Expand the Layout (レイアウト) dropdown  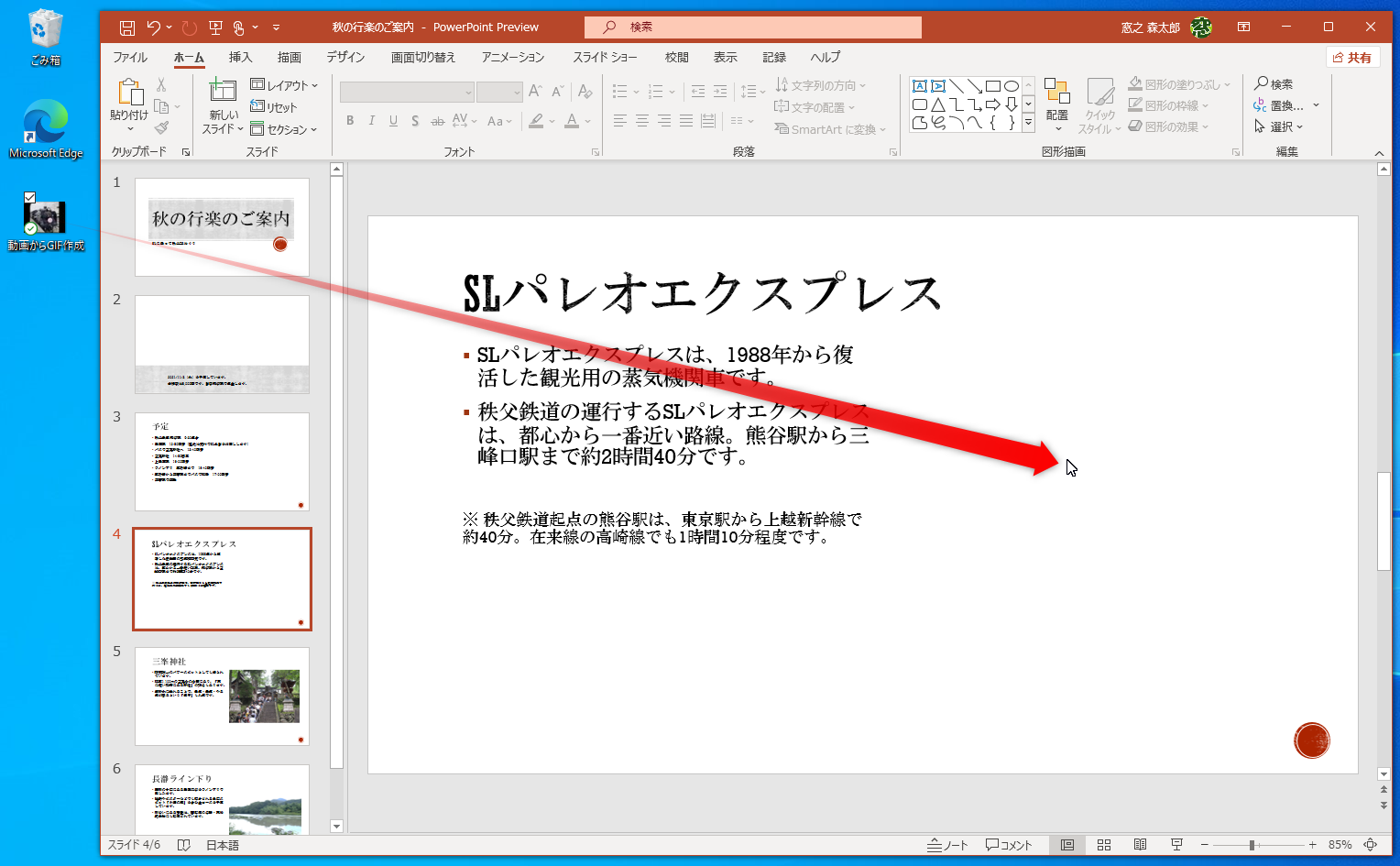pos(284,85)
